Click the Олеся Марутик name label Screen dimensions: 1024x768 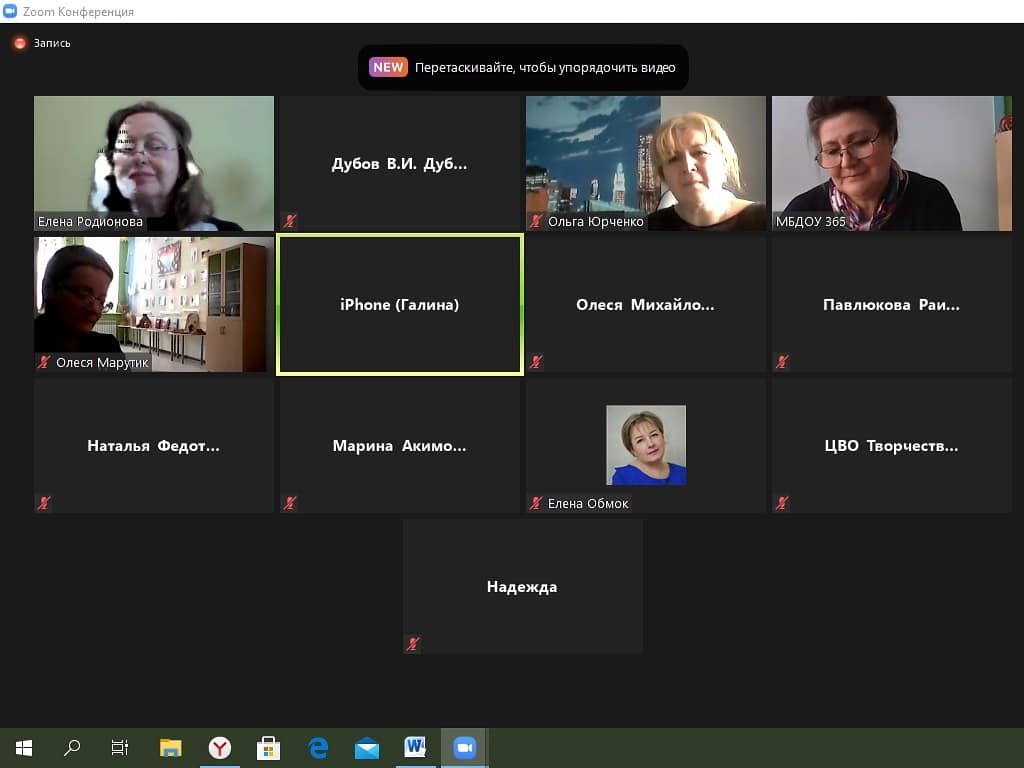point(103,362)
